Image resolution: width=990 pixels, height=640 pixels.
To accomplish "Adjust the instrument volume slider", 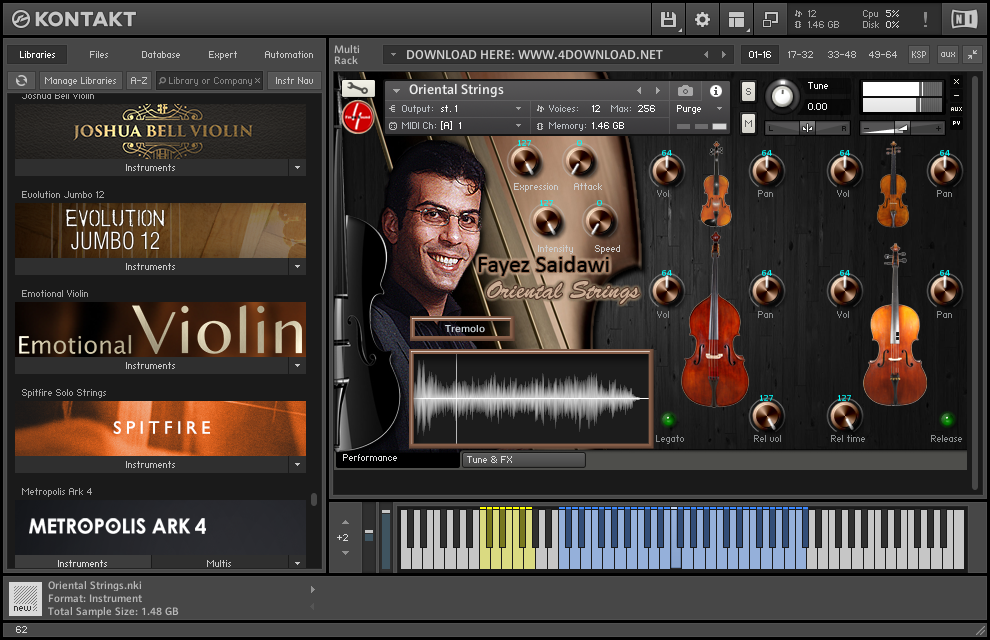I will [902, 127].
